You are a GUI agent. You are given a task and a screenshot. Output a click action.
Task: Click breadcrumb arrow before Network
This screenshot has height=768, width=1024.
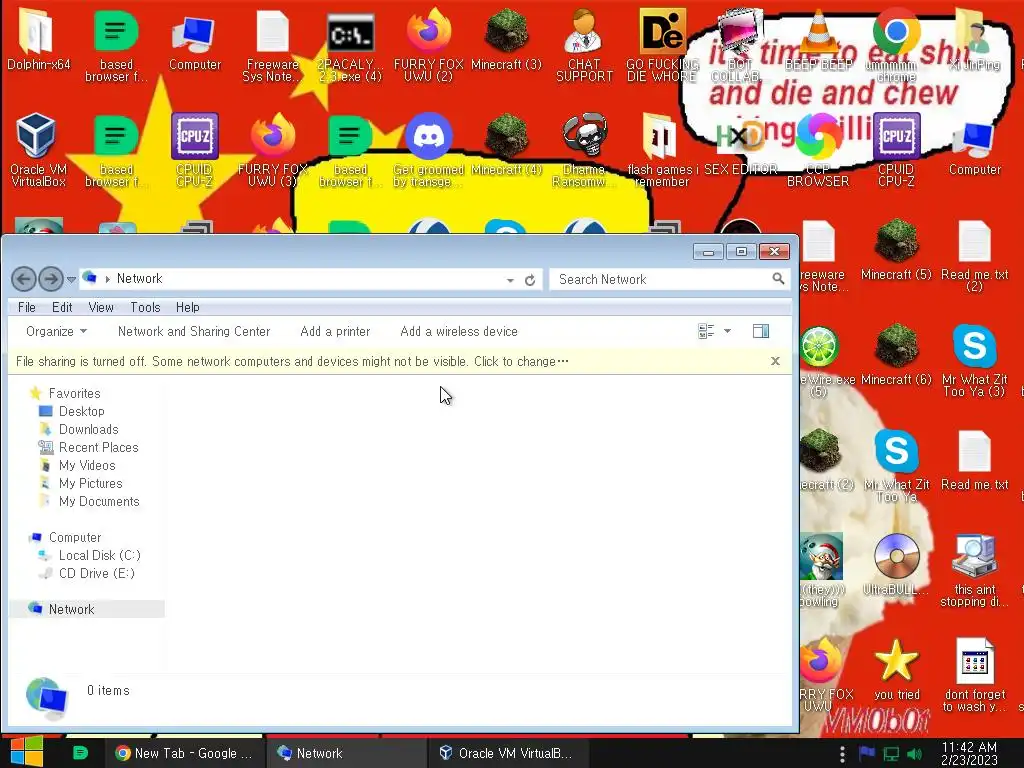pos(107,279)
